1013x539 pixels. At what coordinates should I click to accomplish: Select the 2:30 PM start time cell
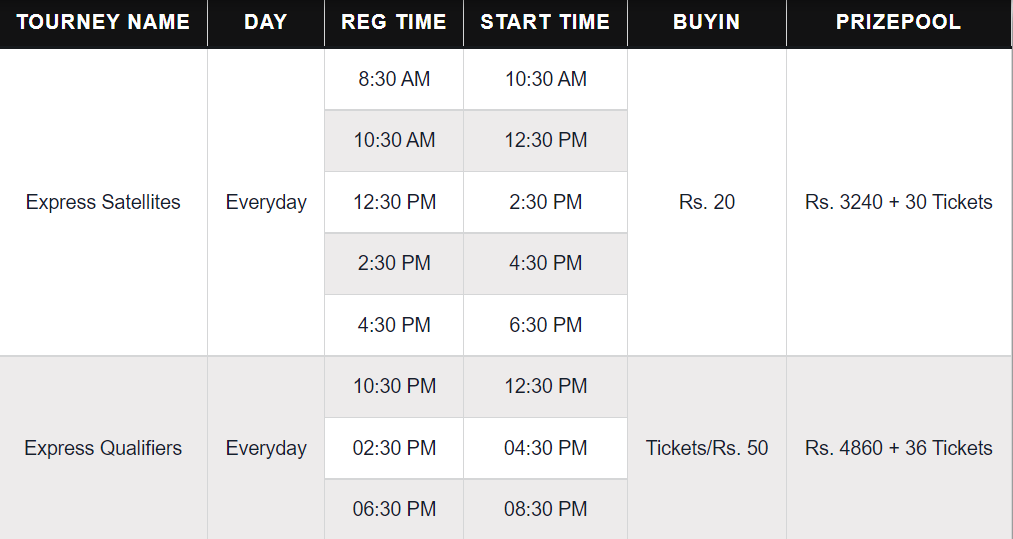click(x=545, y=202)
